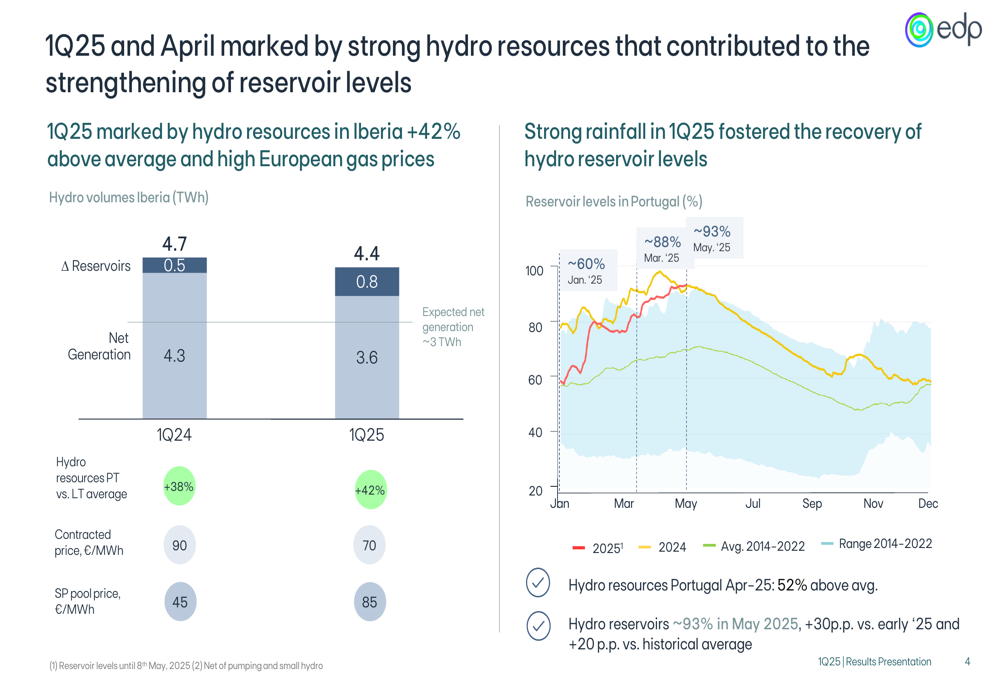Click the SP pool price 85 bubble
Image resolution: width=1000 pixels, height=685 pixels.
(x=369, y=602)
